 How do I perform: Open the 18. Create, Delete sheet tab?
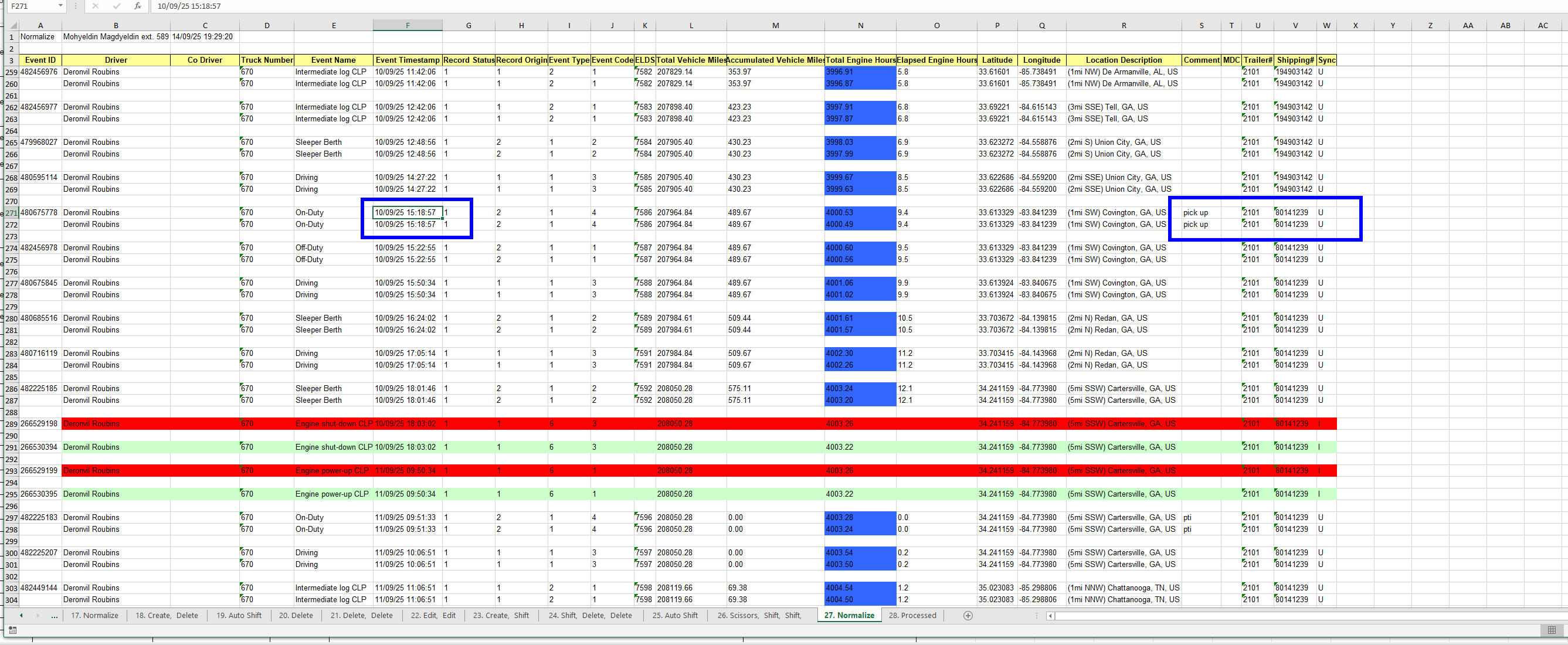tap(167, 615)
